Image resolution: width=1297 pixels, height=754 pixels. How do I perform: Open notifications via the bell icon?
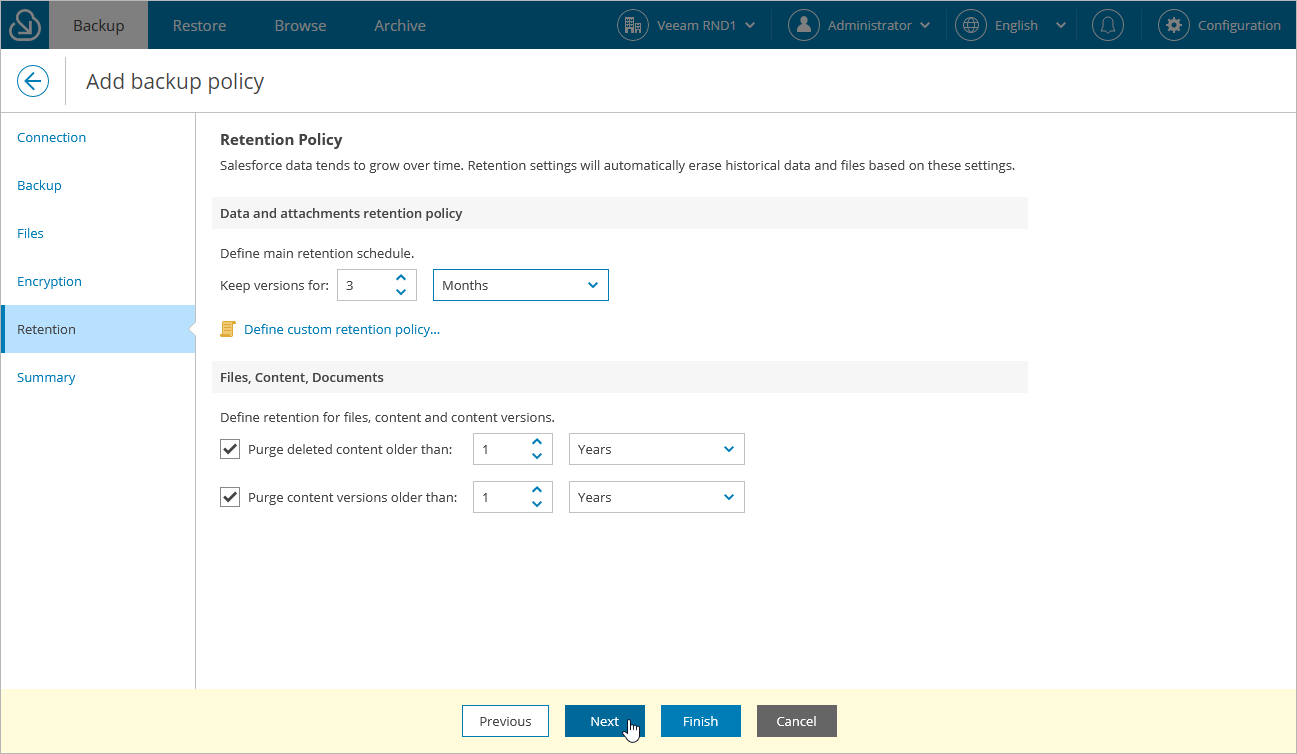[1107, 24]
